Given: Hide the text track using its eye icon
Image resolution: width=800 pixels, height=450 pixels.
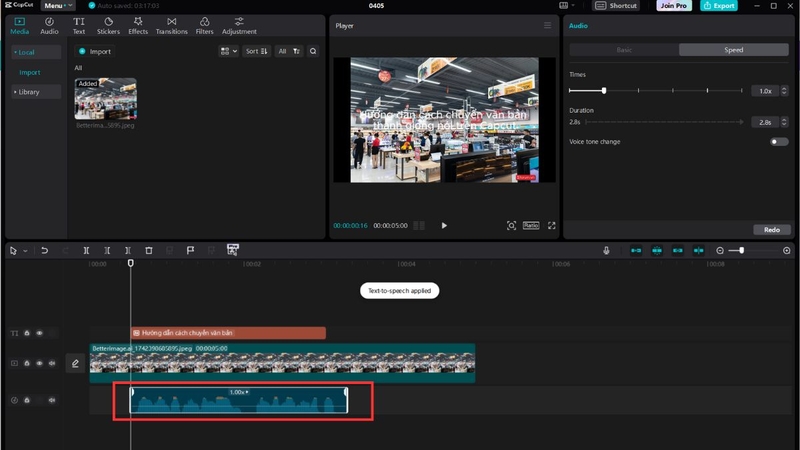Looking at the screenshot, I should 39,333.
